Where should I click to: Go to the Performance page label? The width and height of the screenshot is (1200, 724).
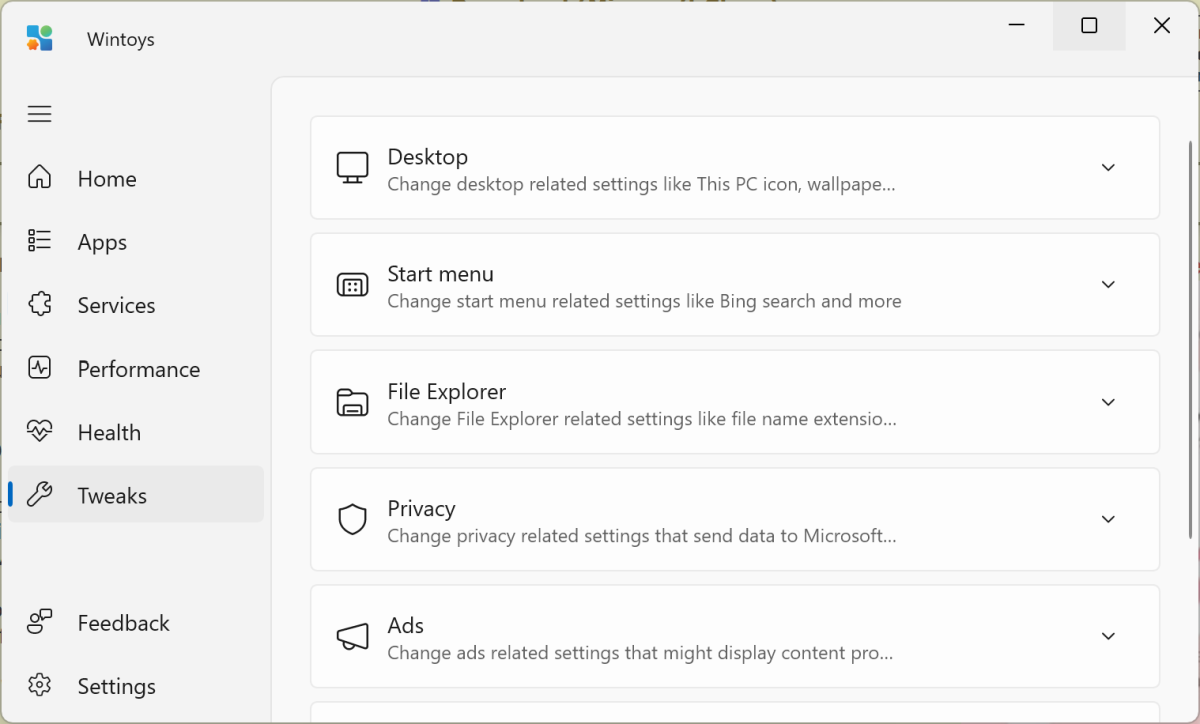pyautogui.click(x=139, y=369)
